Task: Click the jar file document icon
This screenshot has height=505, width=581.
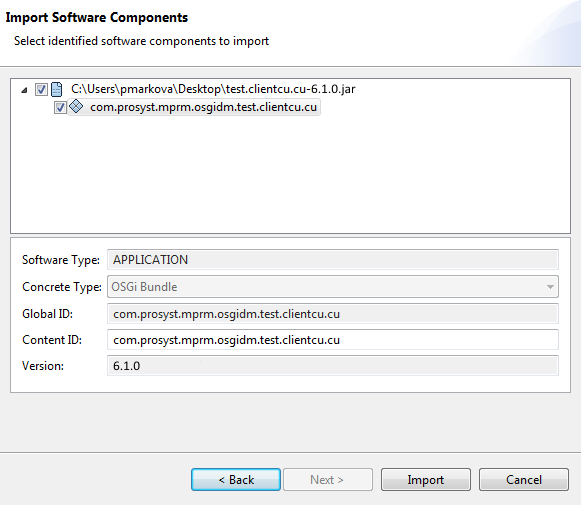Action: (x=56, y=89)
